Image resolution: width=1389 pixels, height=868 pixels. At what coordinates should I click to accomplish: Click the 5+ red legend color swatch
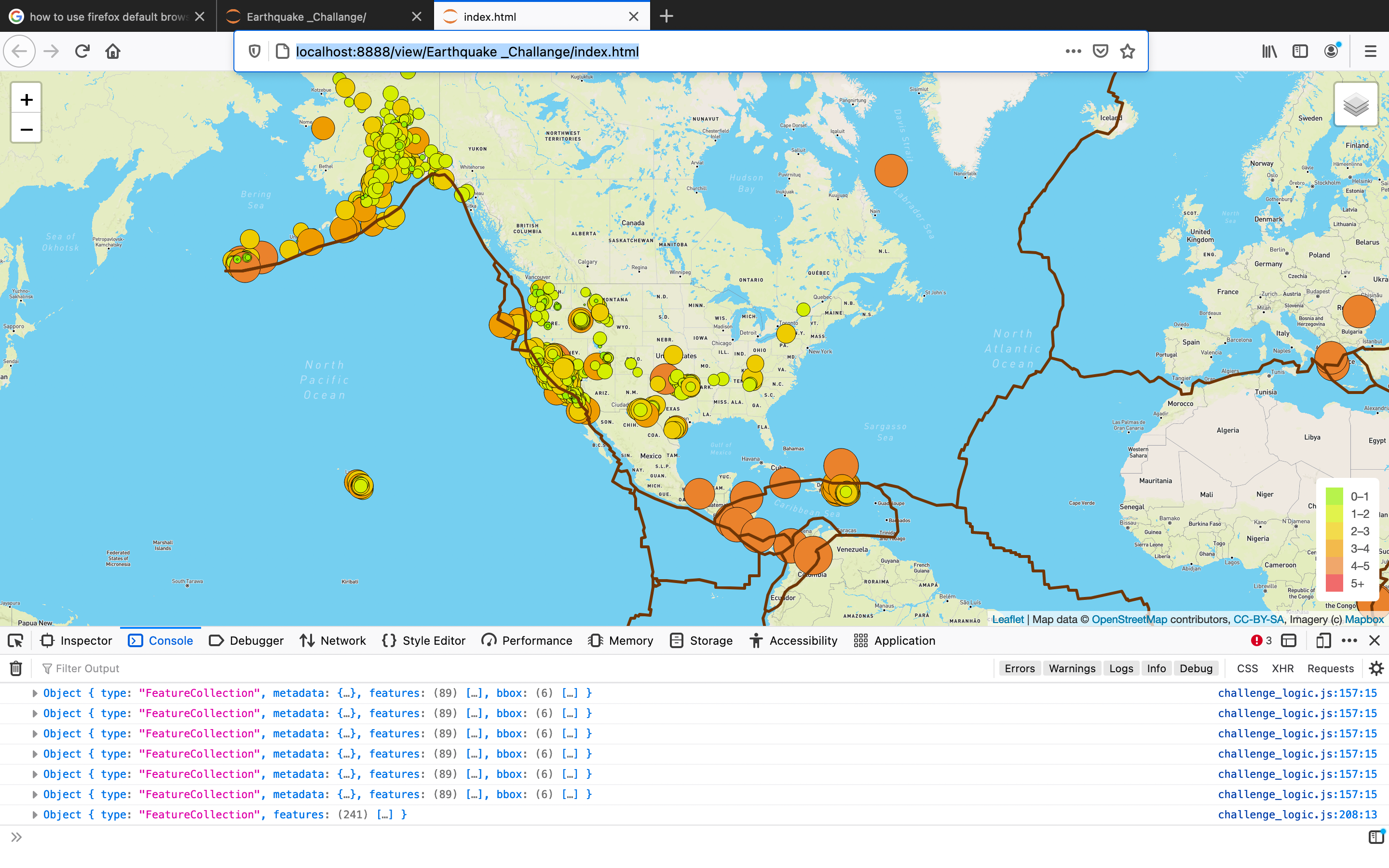pos(1335,583)
